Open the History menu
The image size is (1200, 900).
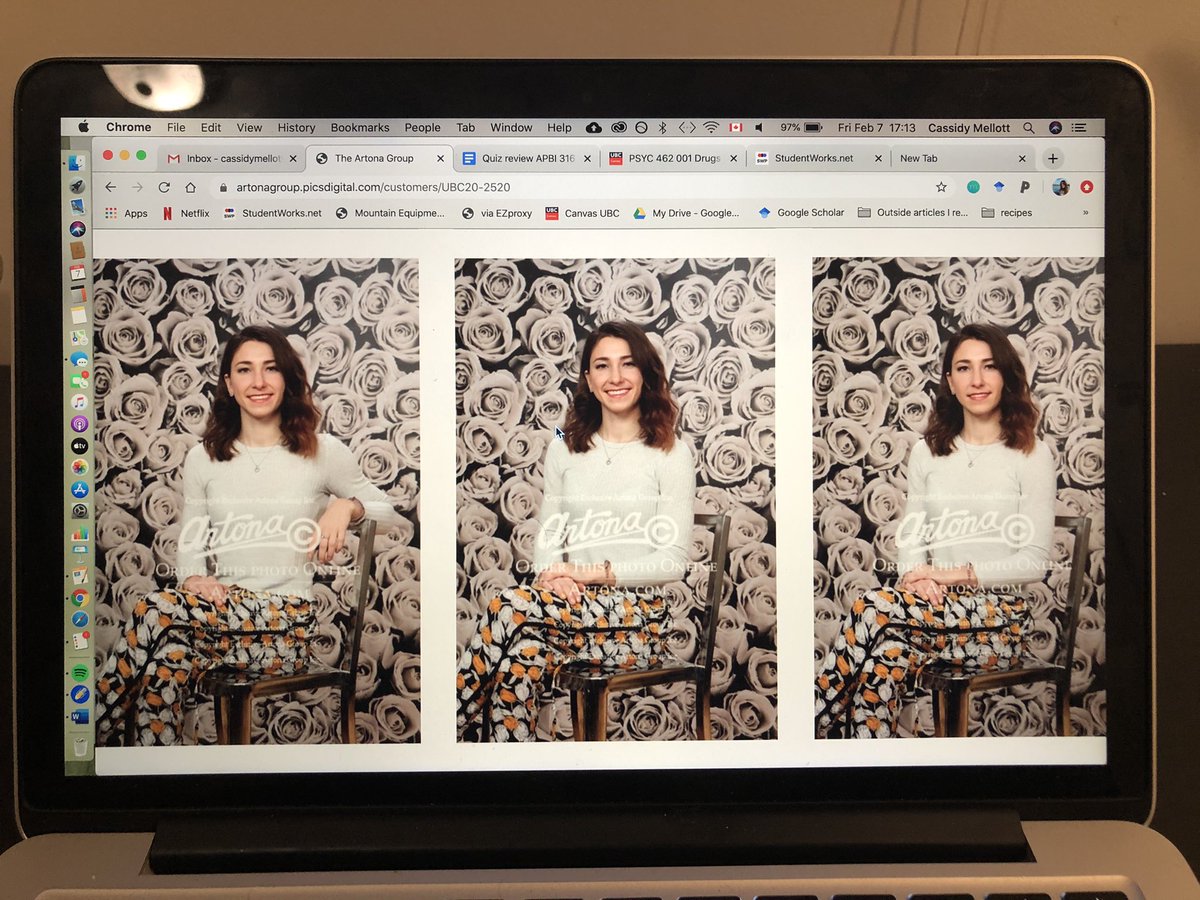click(296, 127)
